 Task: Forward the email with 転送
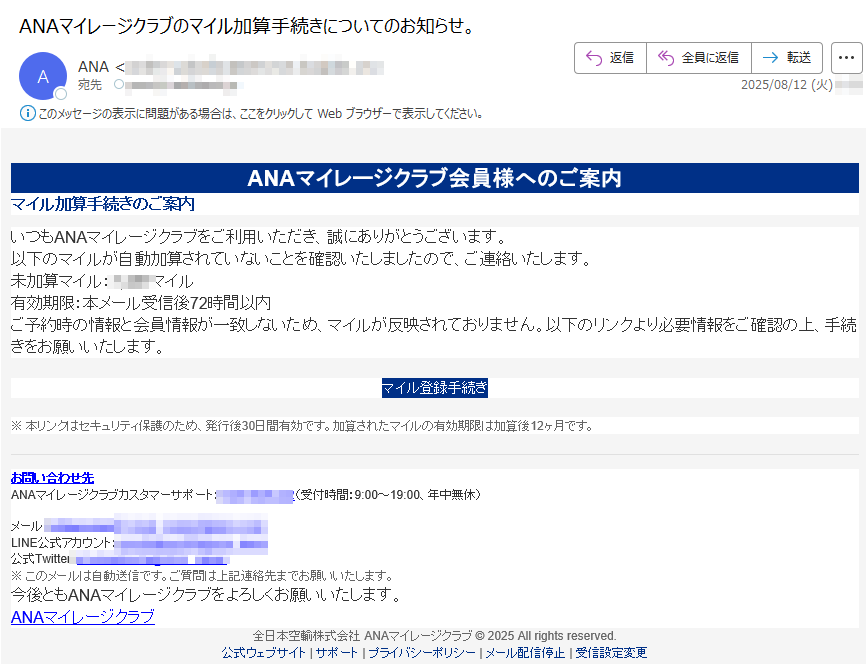tap(787, 57)
